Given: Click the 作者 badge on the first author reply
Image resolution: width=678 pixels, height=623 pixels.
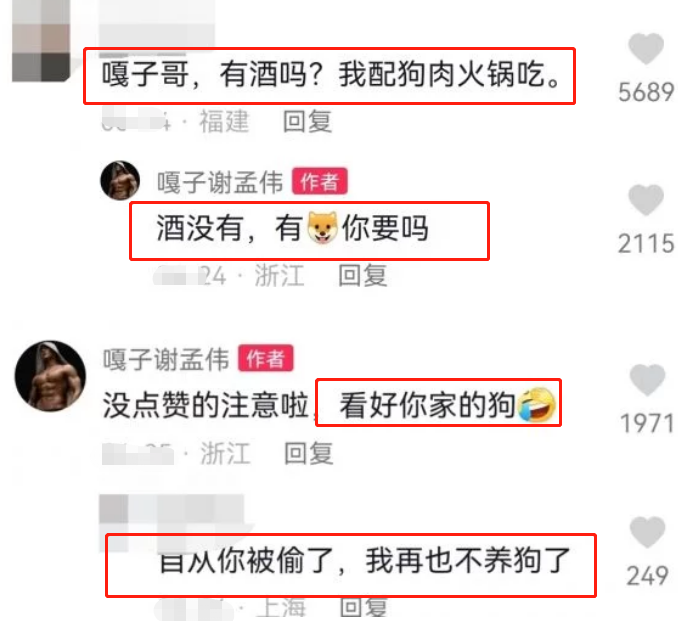Looking at the screenshot, I should point(320,181).
